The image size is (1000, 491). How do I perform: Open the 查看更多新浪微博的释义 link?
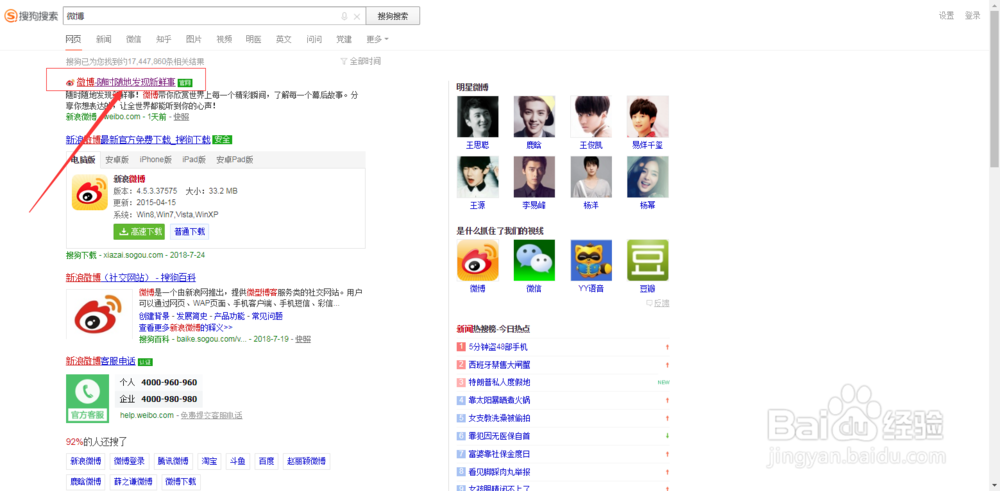(x=186, y=328)
